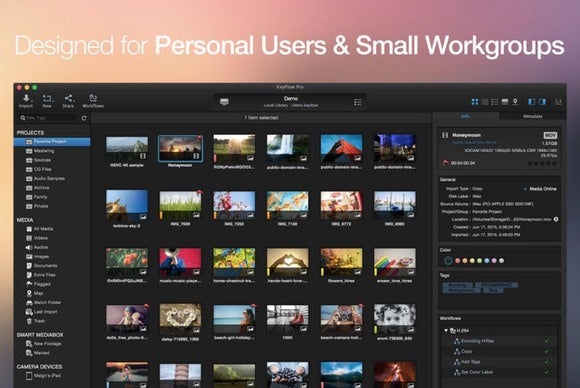Select the HEVC 4K sample thumbnail

(x=127, y=149)
